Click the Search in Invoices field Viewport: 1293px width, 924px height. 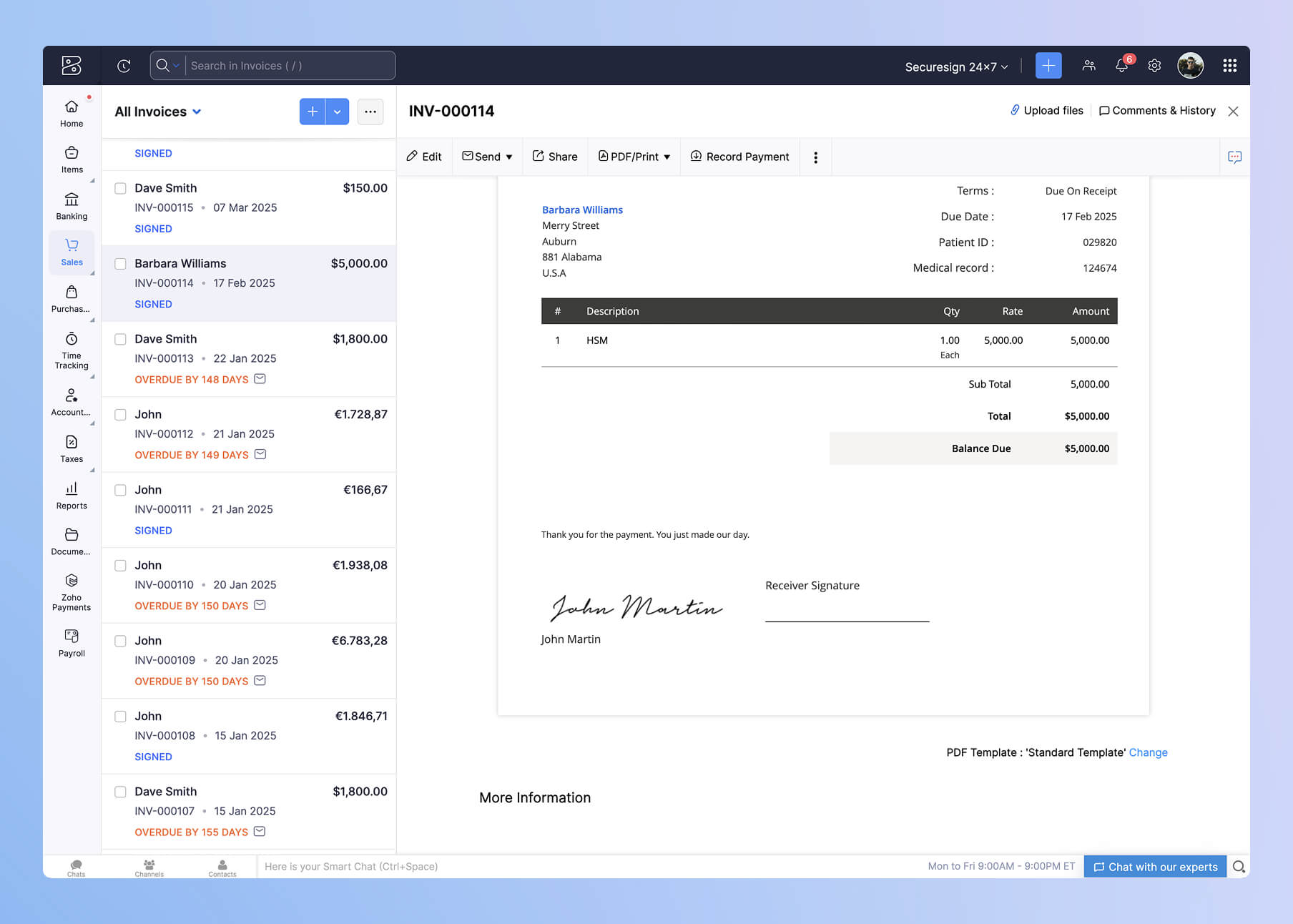tap(272, 66)
